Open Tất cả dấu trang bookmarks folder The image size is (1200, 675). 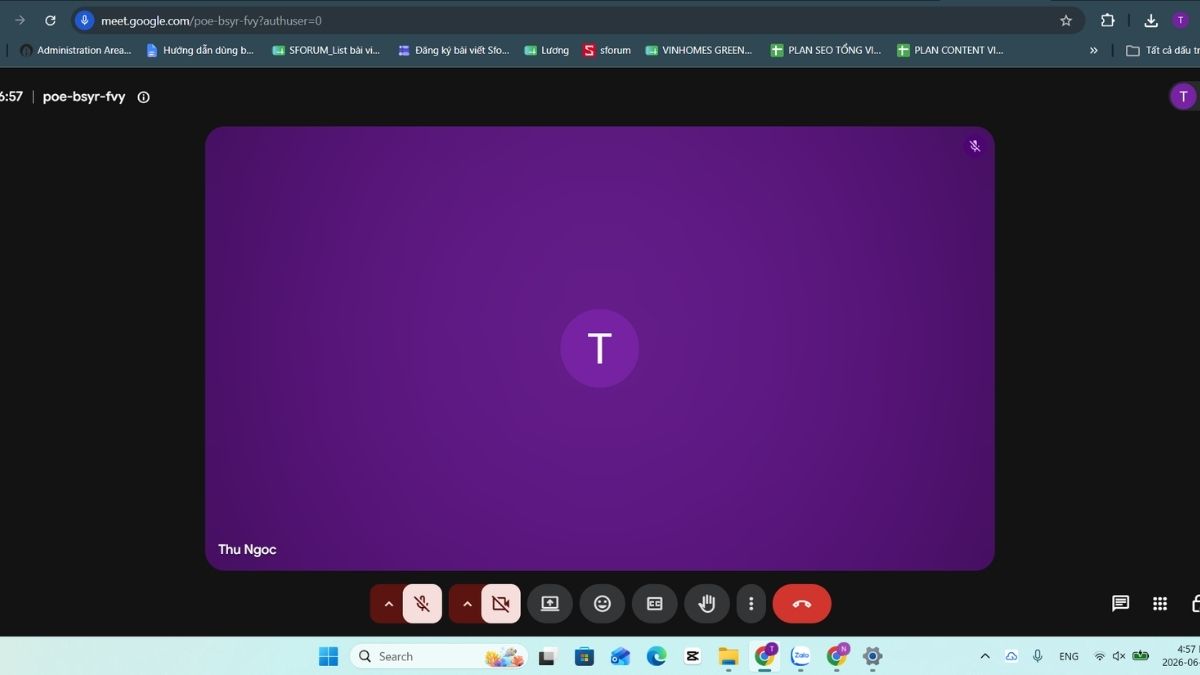[x=1162, y=50]
